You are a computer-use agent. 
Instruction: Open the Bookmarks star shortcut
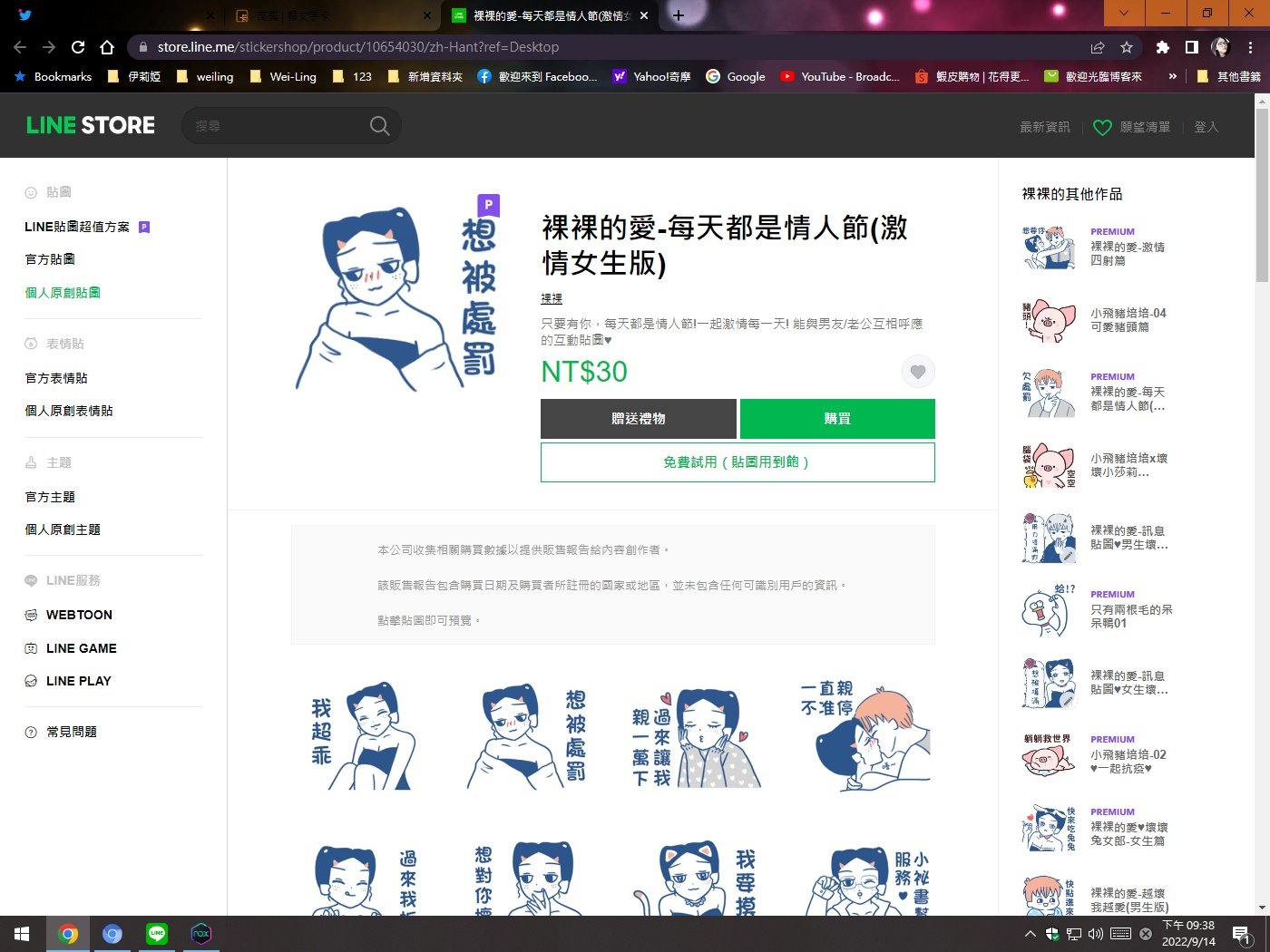53,77
